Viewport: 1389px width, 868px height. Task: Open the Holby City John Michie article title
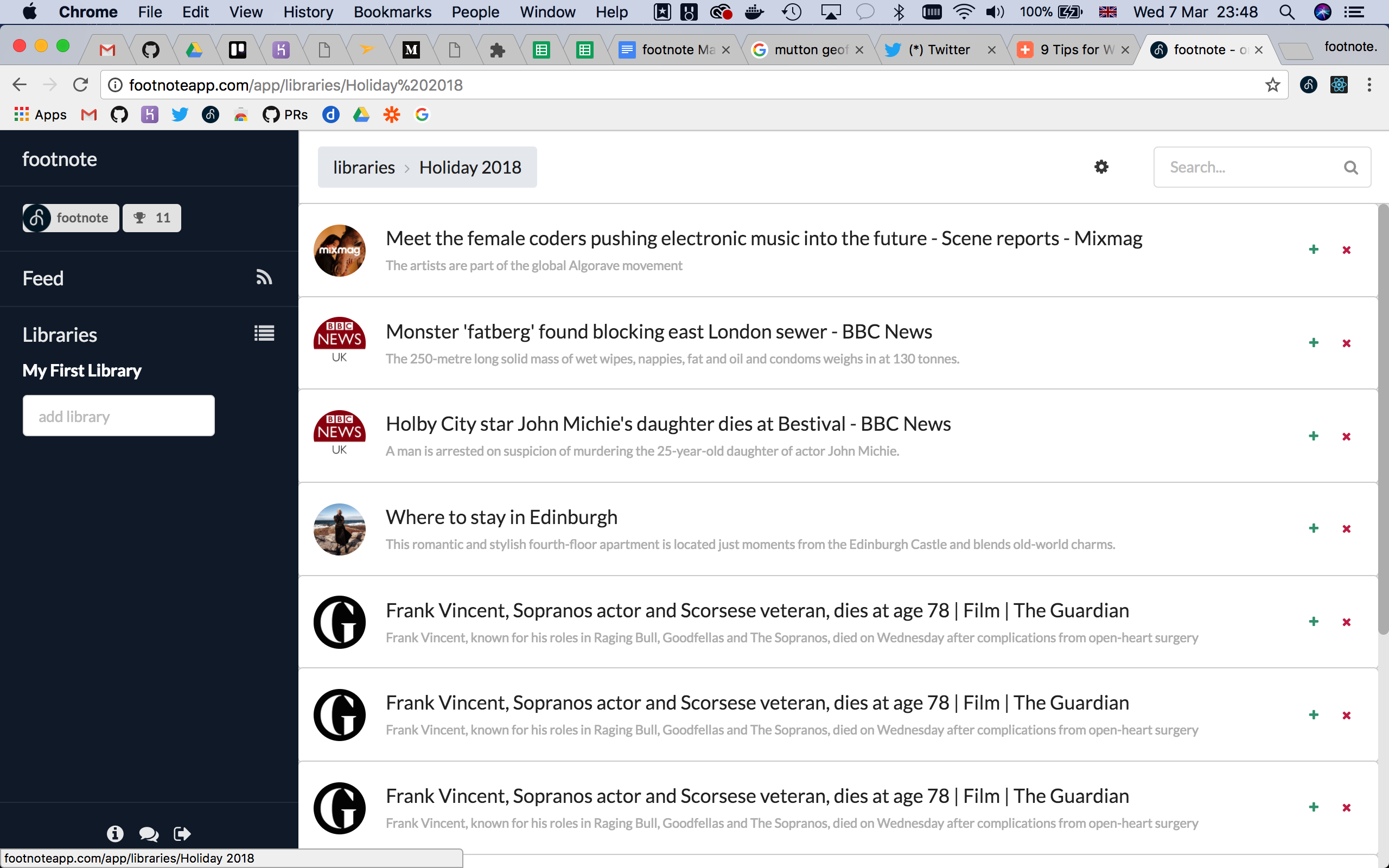pyautogui.click(x=668, y=424)
